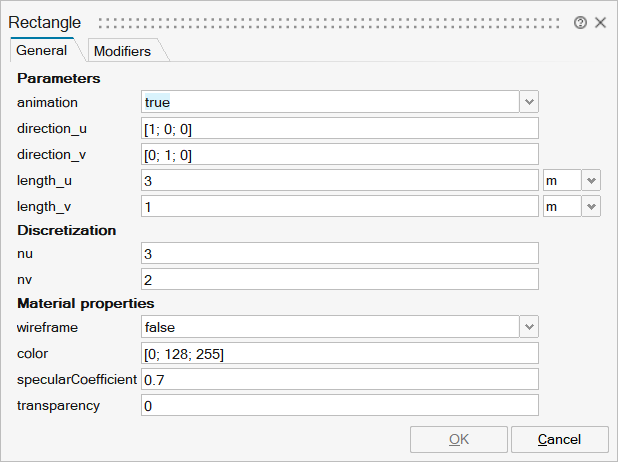Click the length_u value field
This screenshot has height=462, width=618.
(x=340, y=180)
